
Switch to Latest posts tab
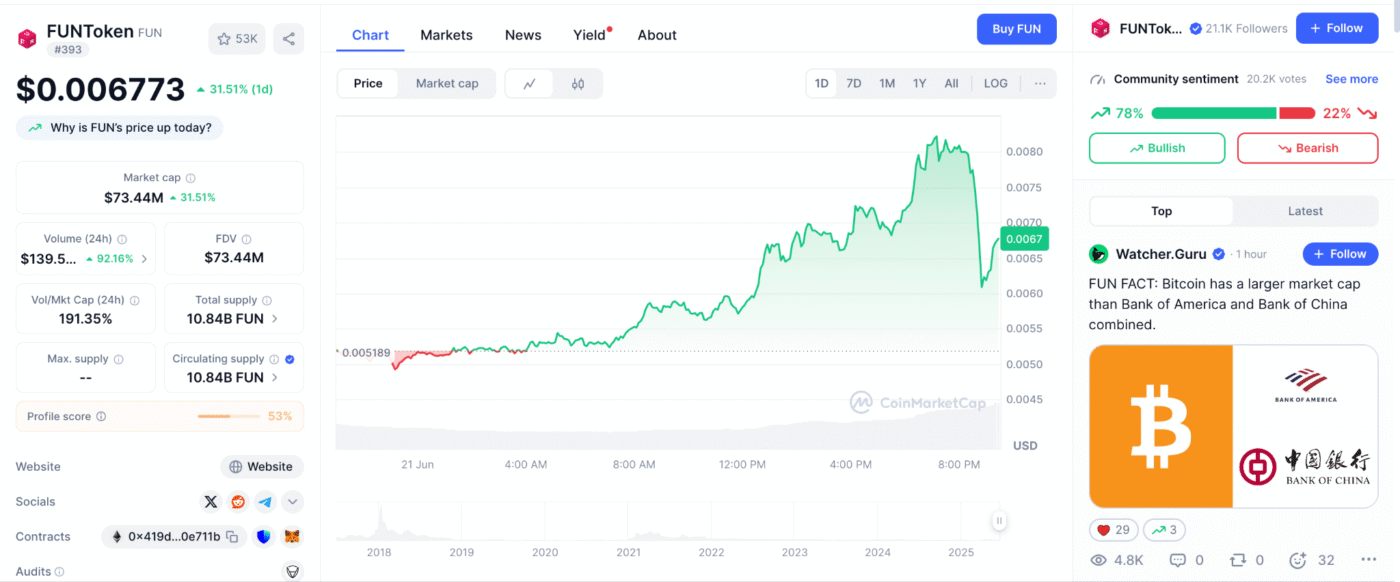(1305, 211)
